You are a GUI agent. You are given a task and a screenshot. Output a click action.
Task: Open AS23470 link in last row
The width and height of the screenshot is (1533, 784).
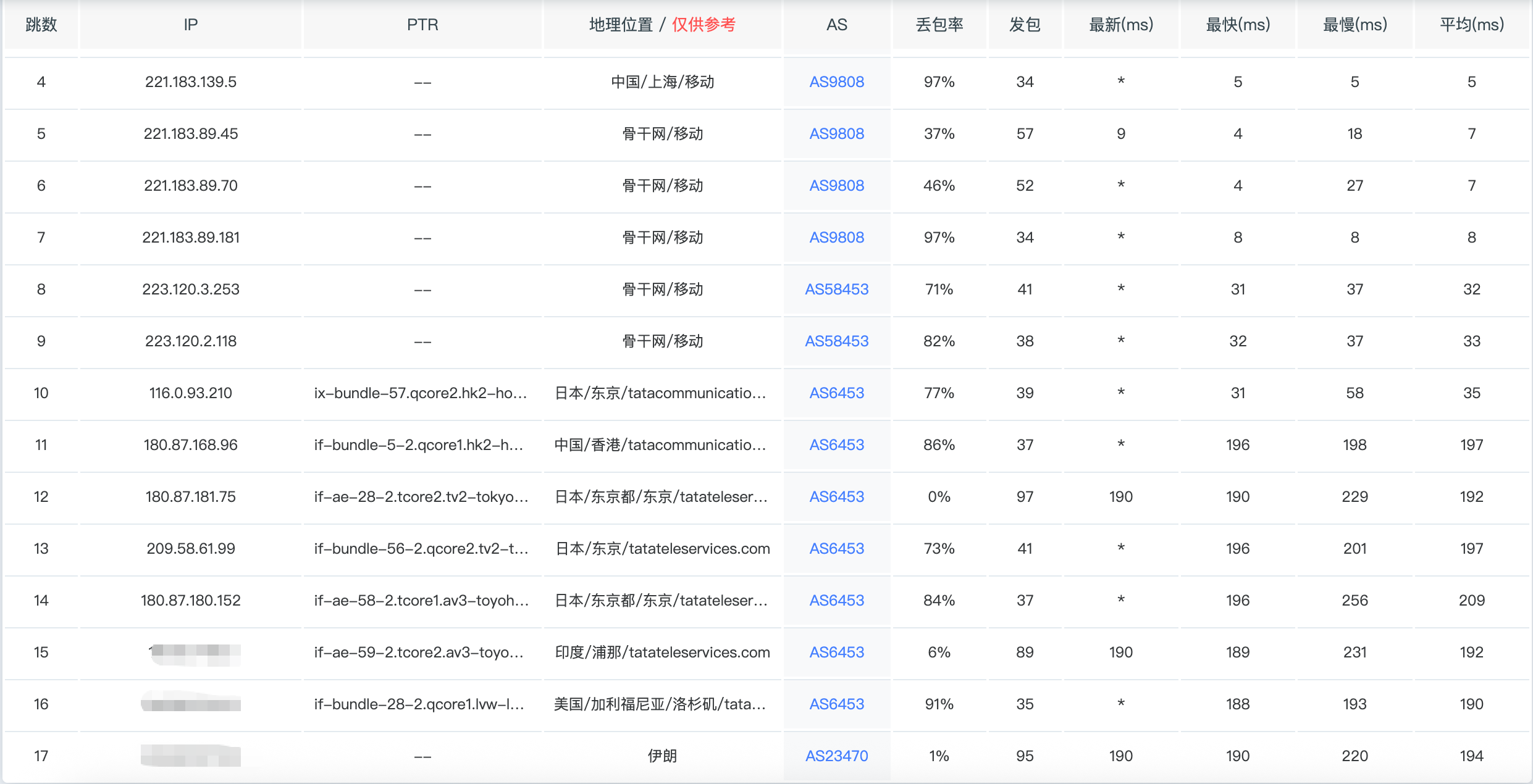point(836,756)
